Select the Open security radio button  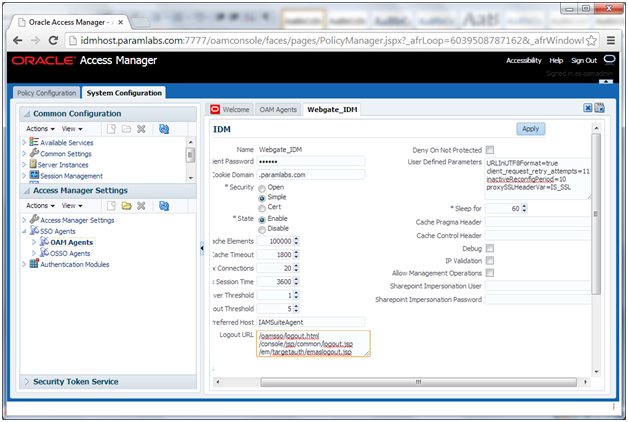(x=262, y=189)
